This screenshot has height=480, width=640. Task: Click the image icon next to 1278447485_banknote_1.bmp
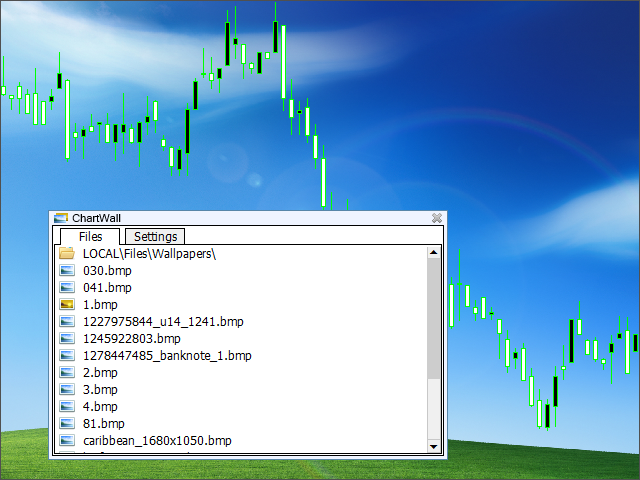[x=67, y=356]
